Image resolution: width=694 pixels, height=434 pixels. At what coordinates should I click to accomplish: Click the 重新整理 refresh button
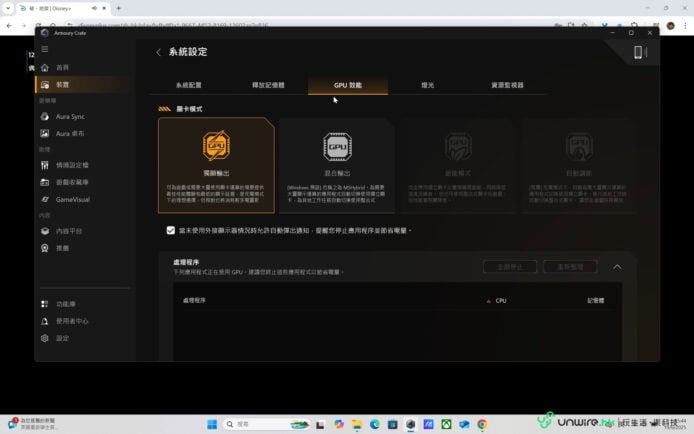(569, 267)
